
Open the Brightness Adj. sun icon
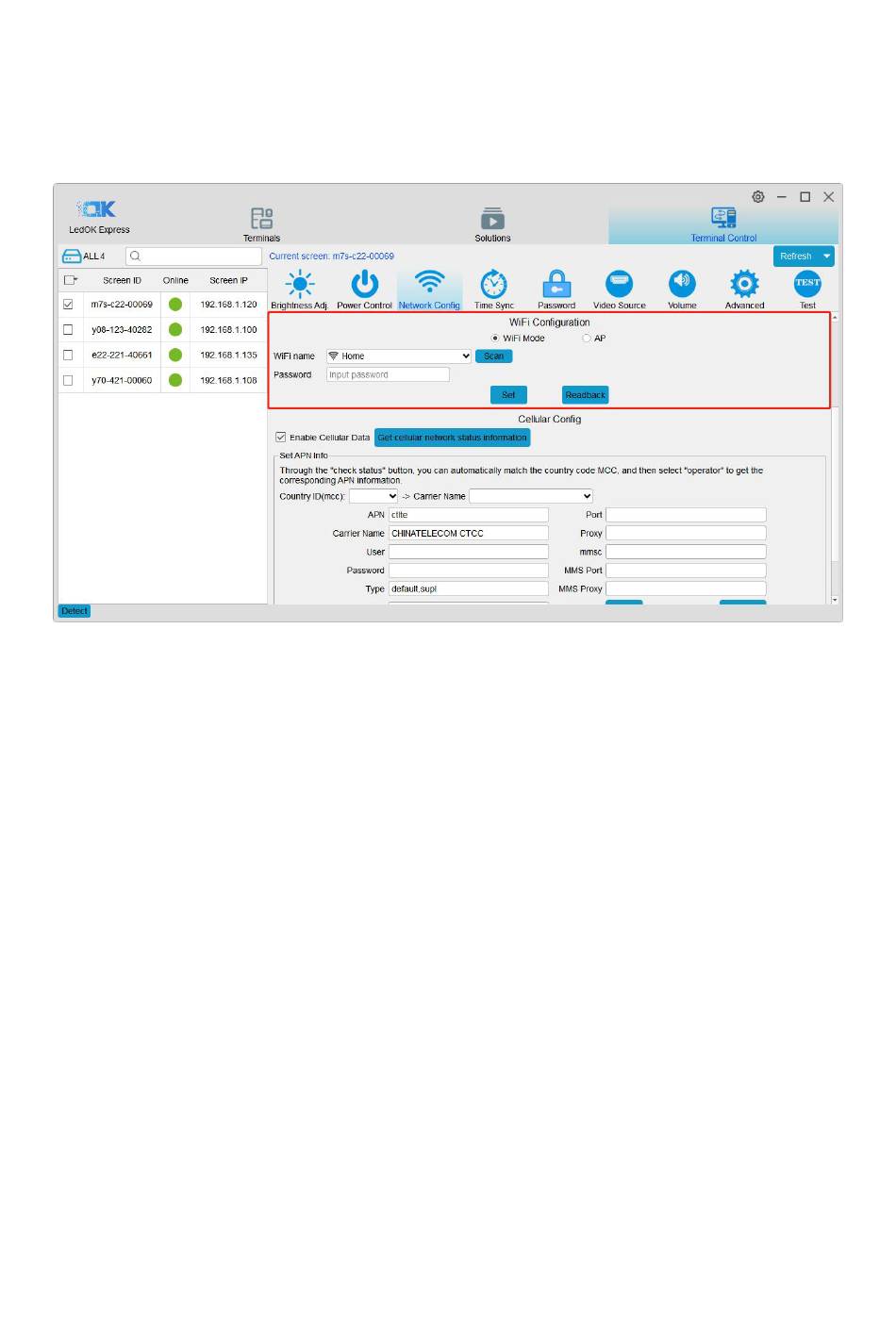pos(299,284)
